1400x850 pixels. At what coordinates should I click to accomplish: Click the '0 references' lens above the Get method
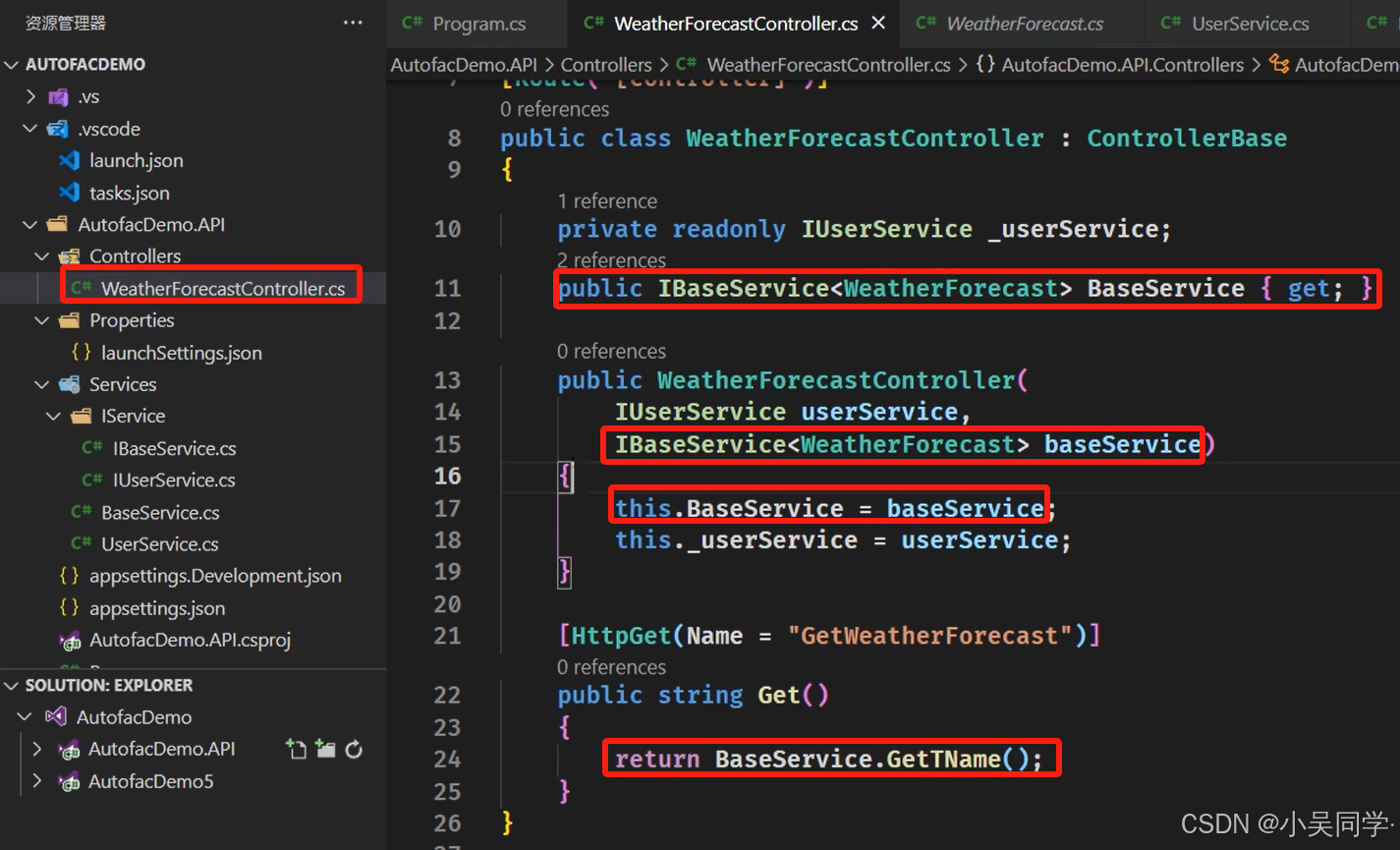[611, 667]
